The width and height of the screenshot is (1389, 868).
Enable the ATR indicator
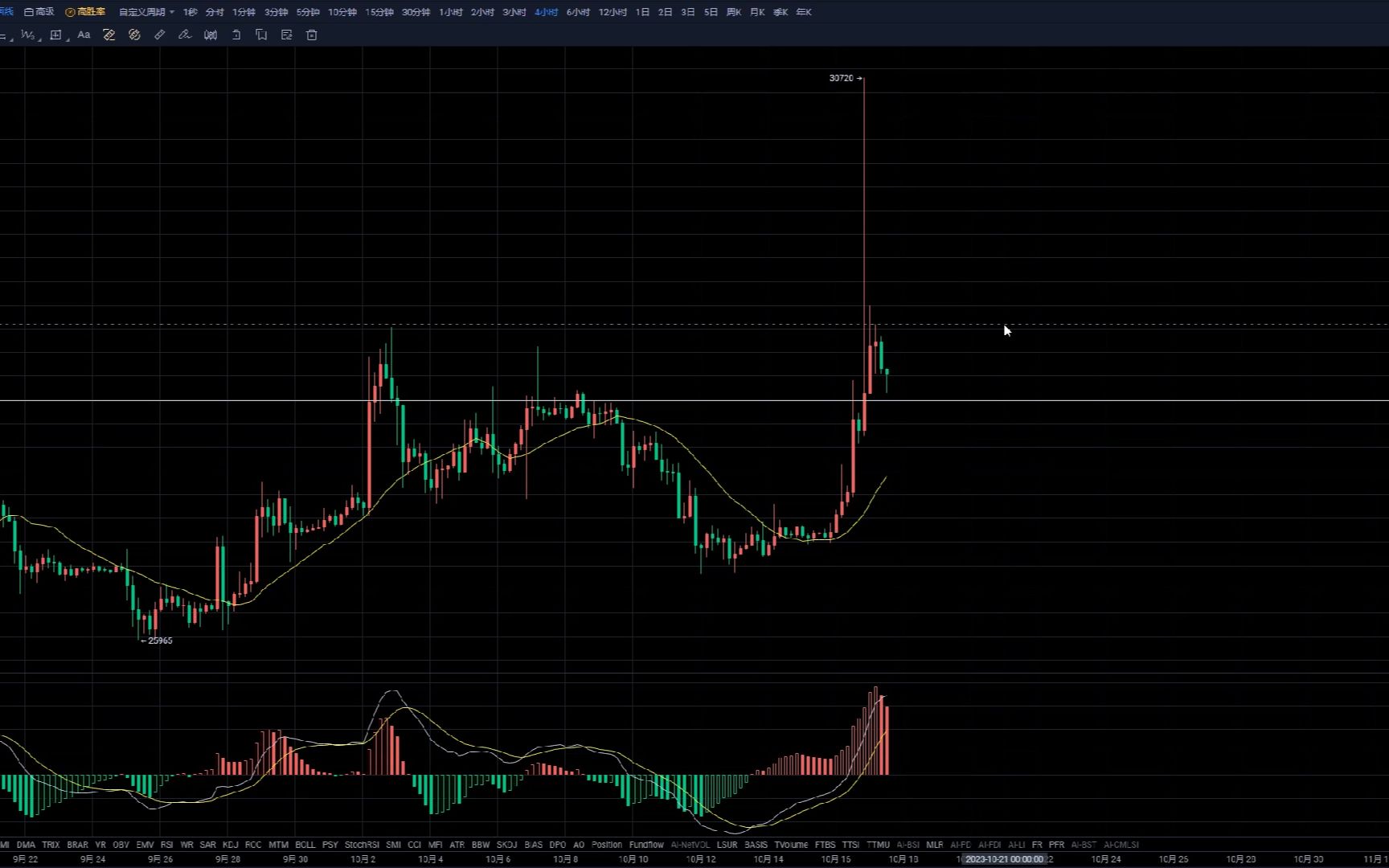point(457,845)
